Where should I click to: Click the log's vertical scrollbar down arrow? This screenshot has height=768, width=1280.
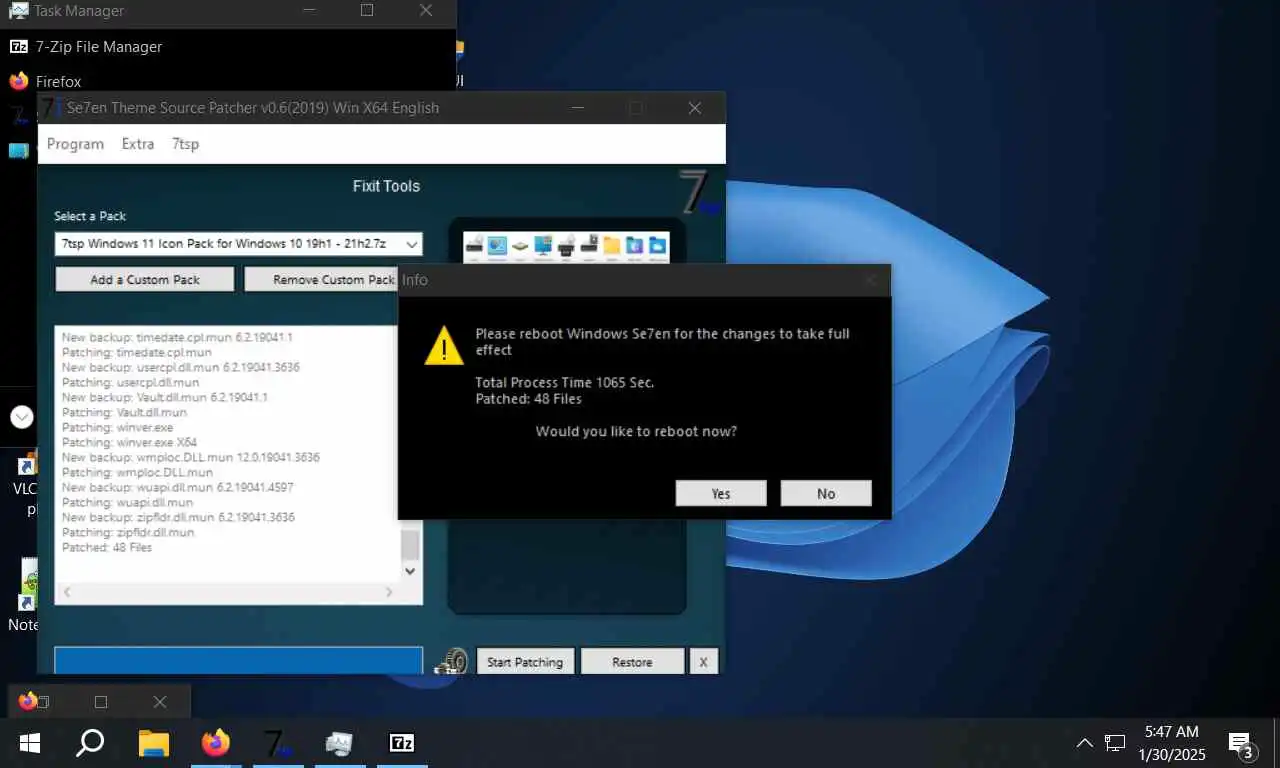(x=410, y=571)
